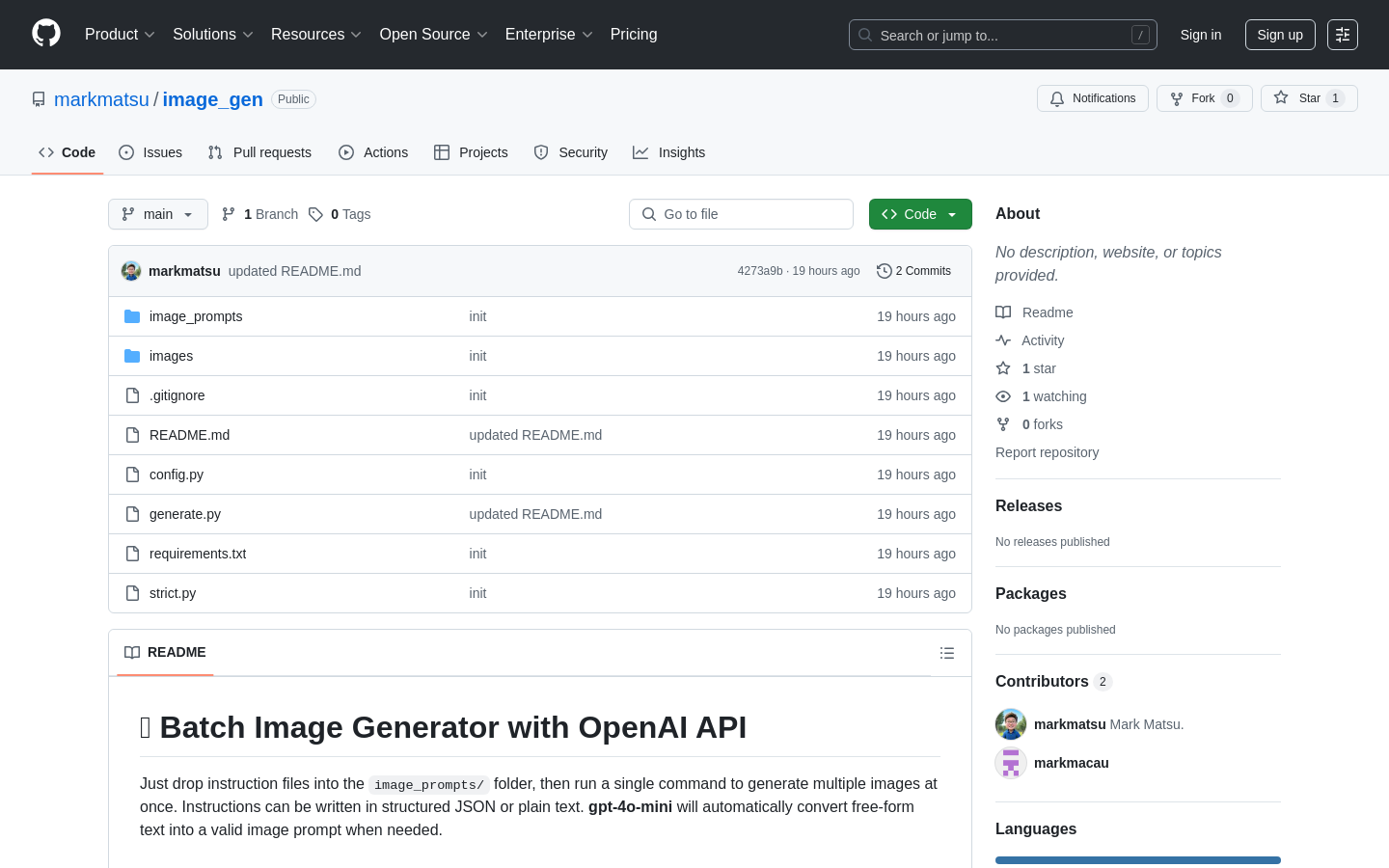
Task: Click the Notifications bell button
Action: (1093, 98)
